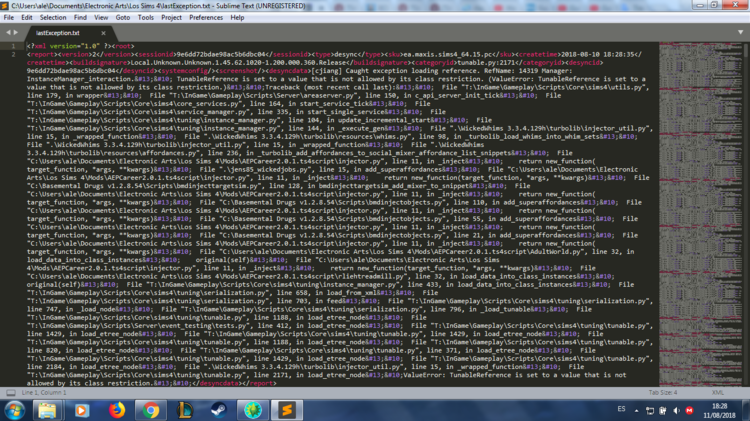Open League of Legends taskbar icon
The height and width of the screenshot is (421, 750).
tap(185, 410)
